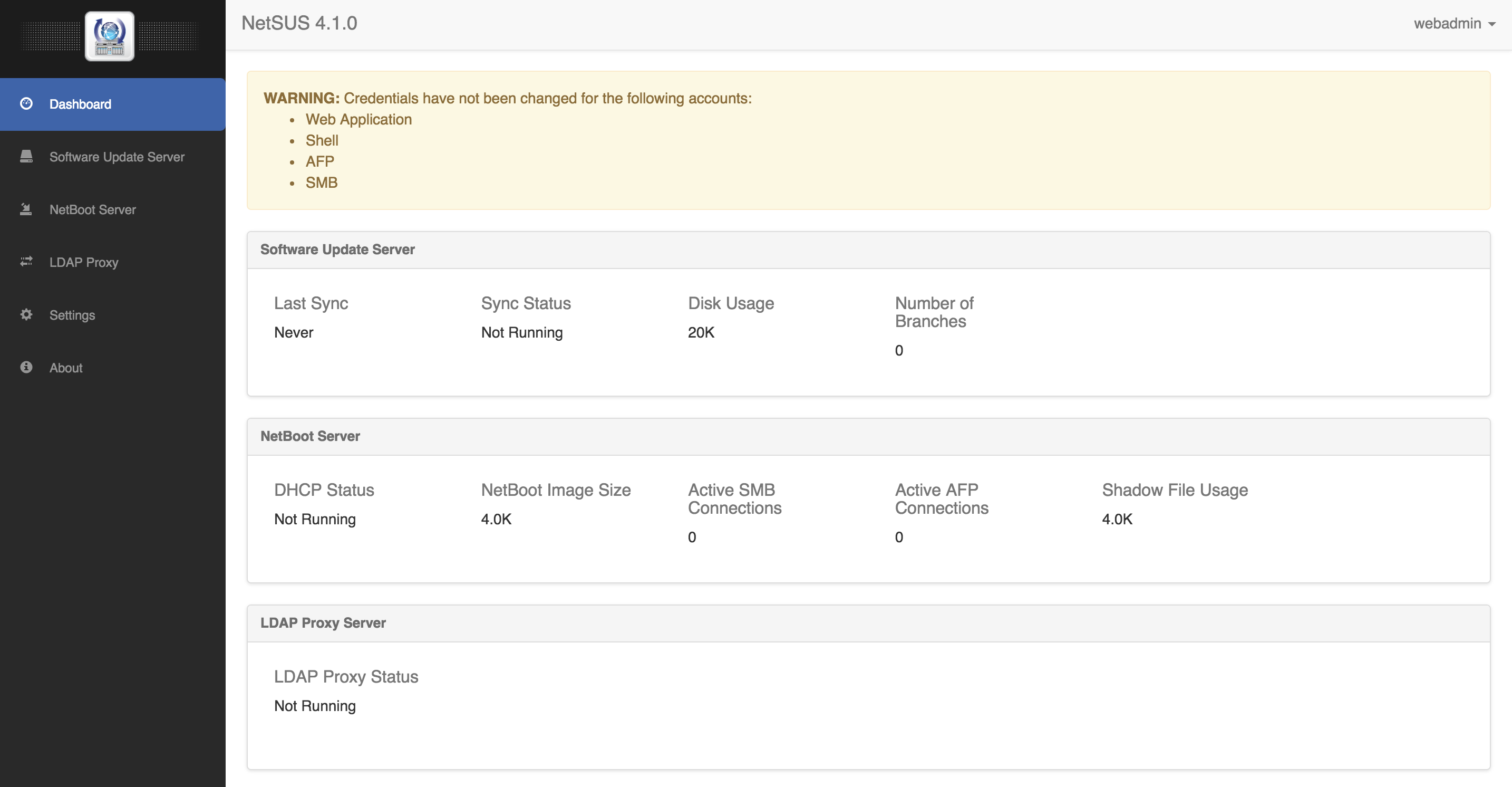Click '0' under Active SMB Connections

tap(692, 538)
